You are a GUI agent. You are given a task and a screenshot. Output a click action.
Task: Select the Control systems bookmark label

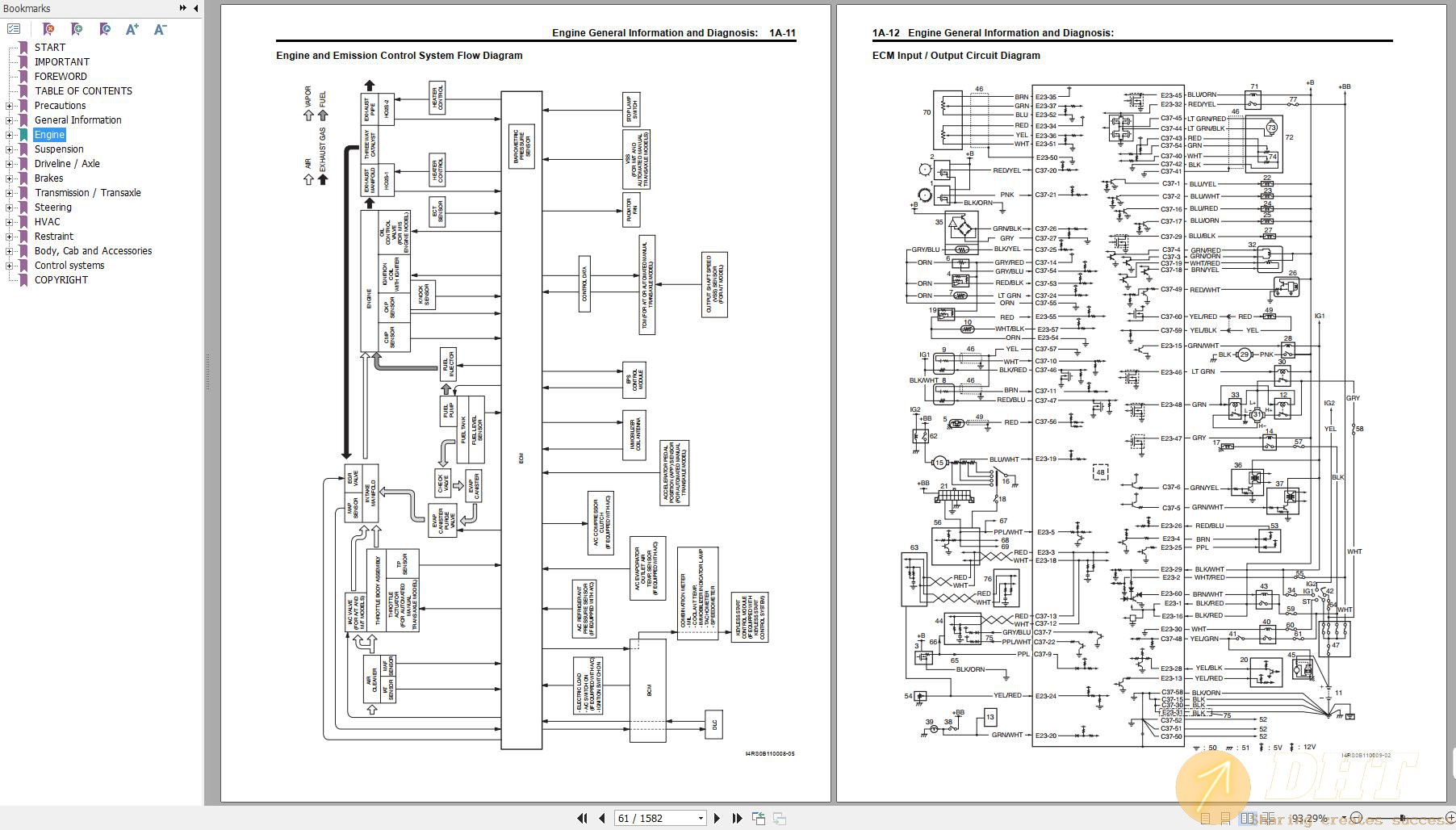(x=69, y=266)
